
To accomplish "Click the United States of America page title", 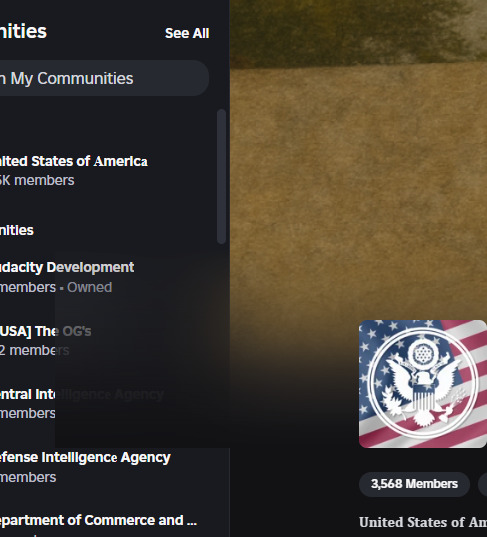I will pyautogui.click(x=423, y=522).
